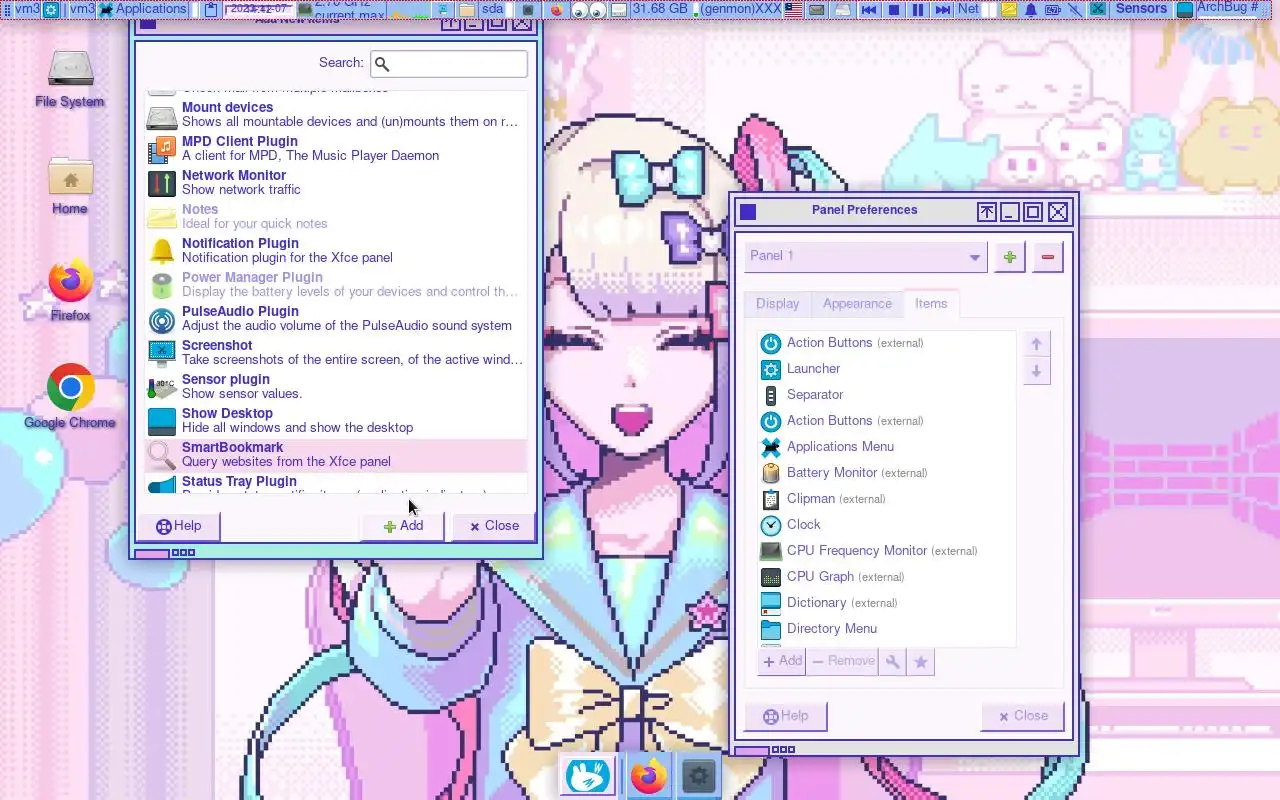Select the Directory Menu item in the items list
The width and height of the screenshot is (1280, 800).
(x=887, y=629)
